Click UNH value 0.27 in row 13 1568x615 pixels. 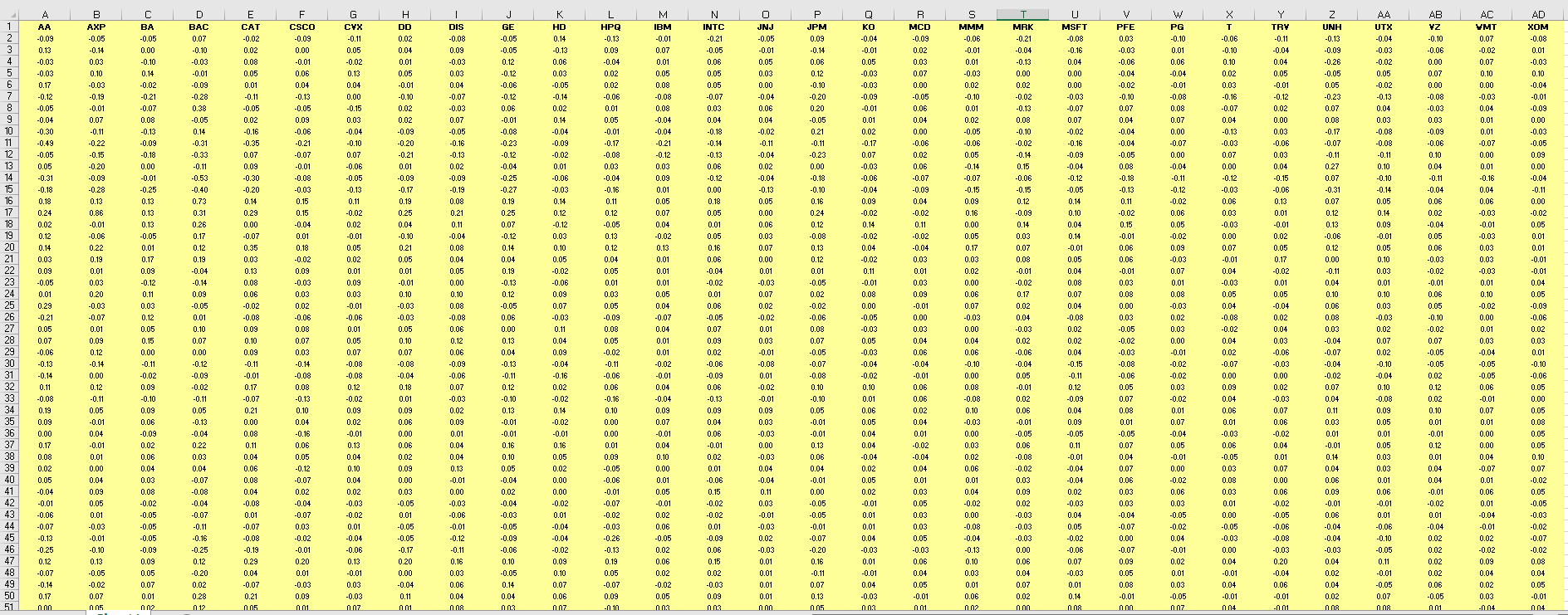point(1332,166)
